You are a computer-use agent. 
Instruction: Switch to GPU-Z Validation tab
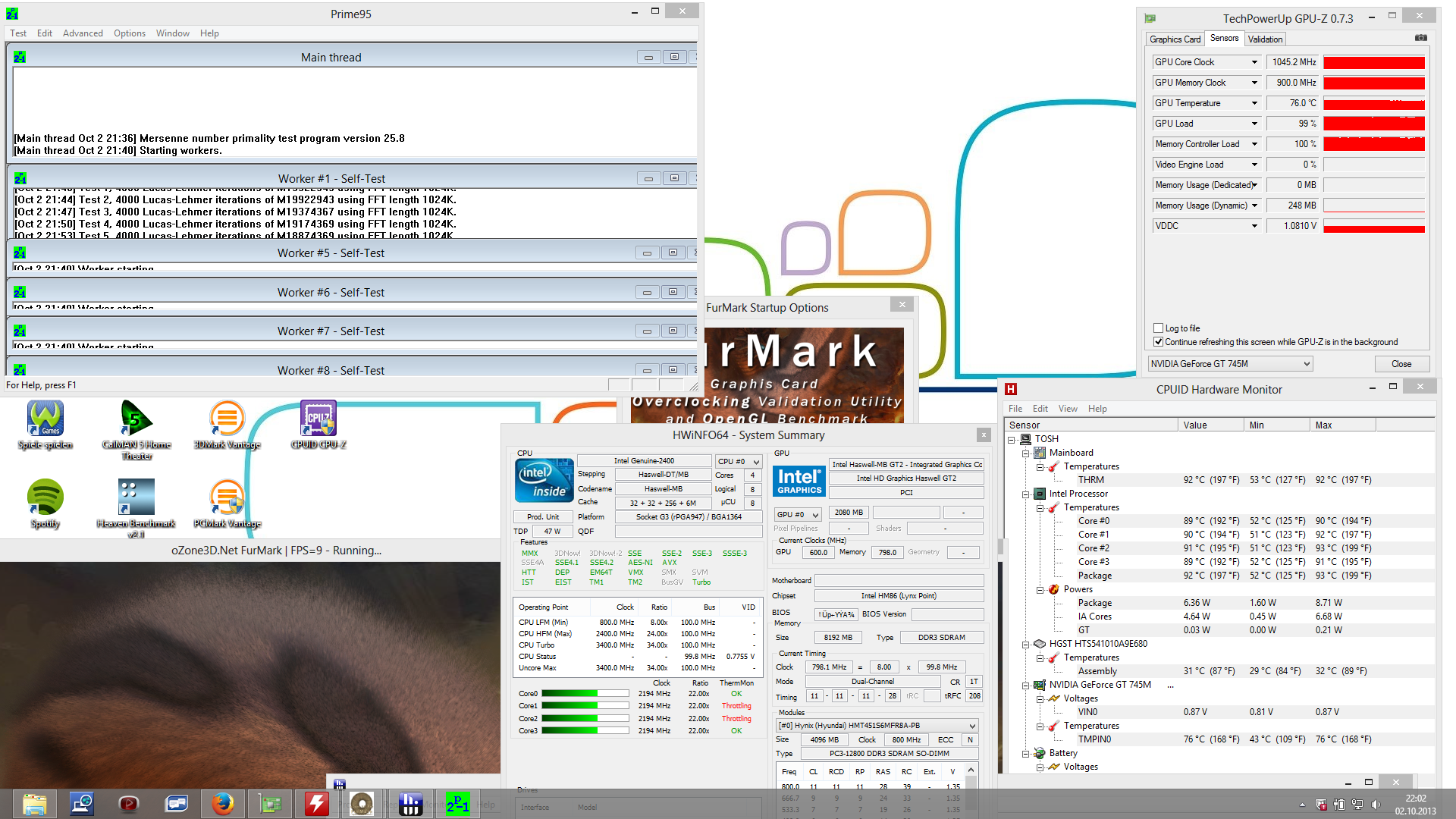click(1265, 39)
